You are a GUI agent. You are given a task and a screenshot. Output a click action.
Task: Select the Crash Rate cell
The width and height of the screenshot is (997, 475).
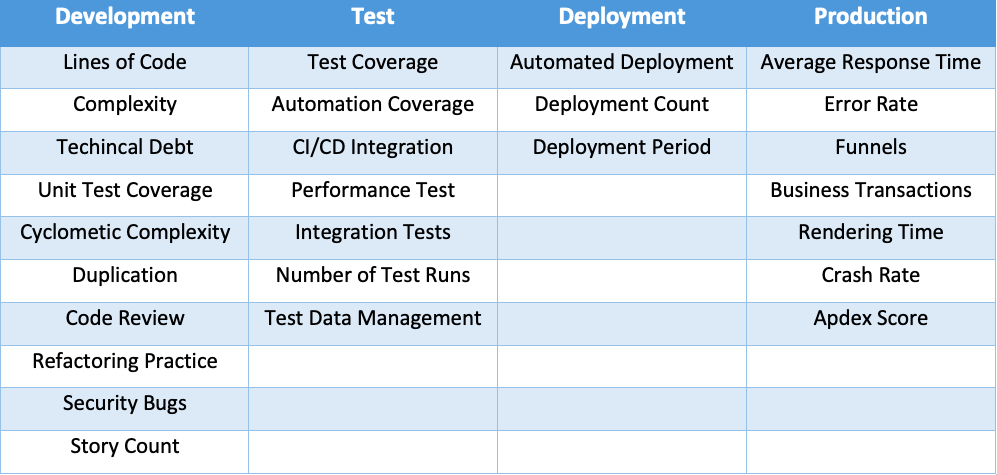[x=870, y=275]
